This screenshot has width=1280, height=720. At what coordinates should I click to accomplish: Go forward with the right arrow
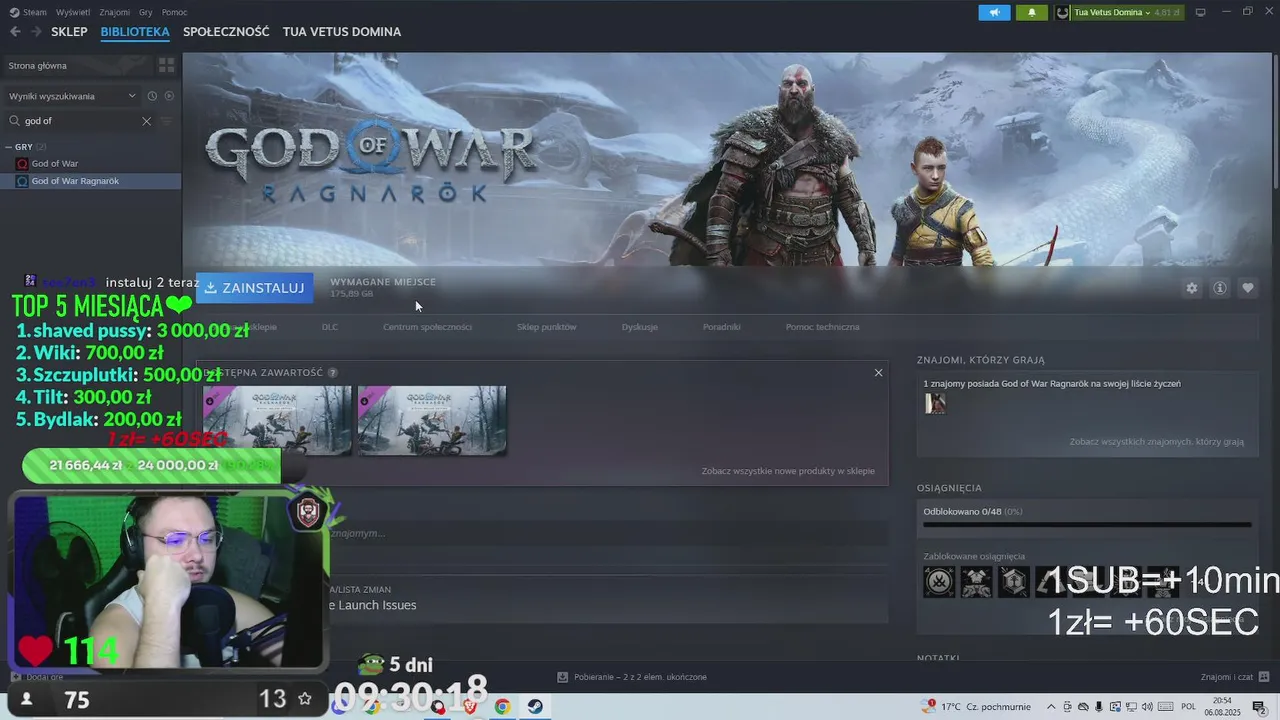[34, 32]
